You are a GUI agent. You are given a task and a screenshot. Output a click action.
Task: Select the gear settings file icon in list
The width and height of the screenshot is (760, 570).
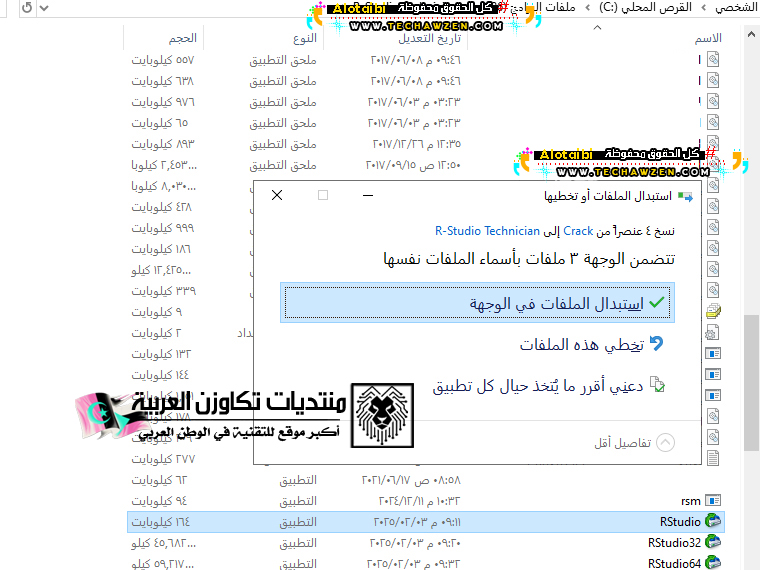coord(712,332)
